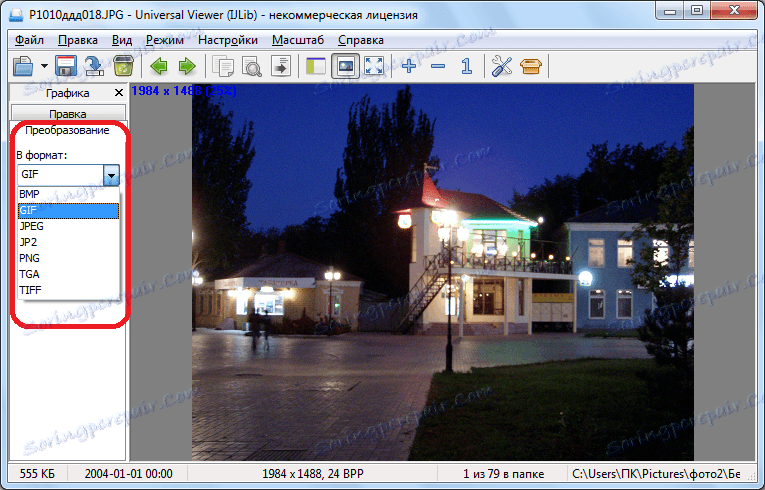Click the 555 КБ status bar entry
Viewport: 765px width, 490px height.
click(37, 473)
